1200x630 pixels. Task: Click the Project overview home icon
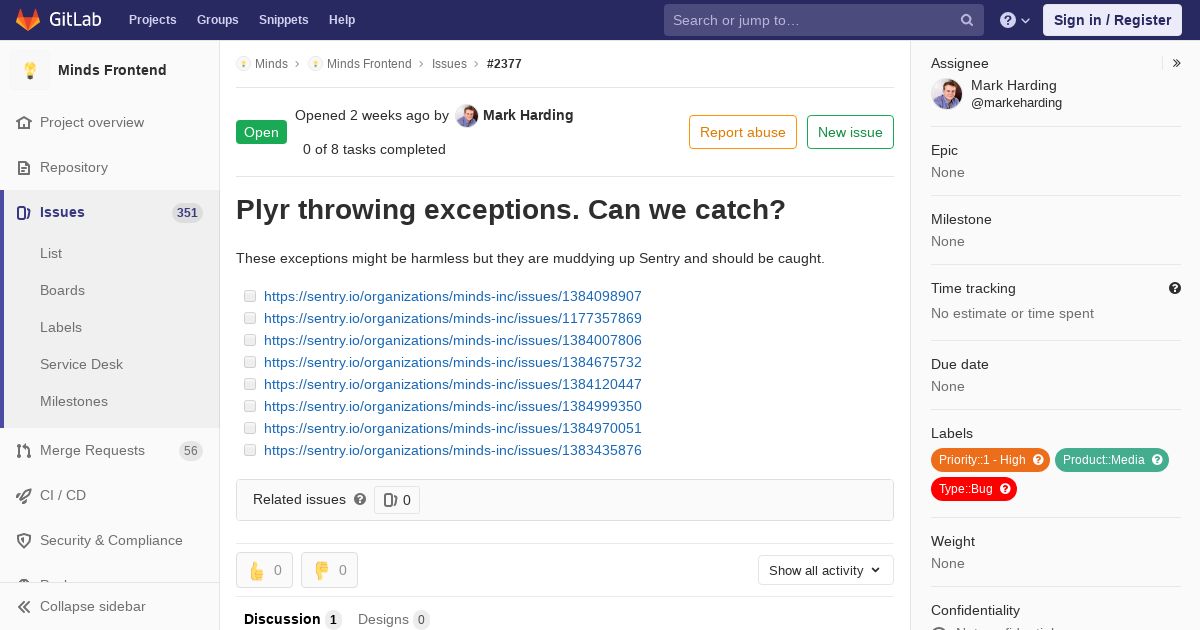click(x=24, y=123)
